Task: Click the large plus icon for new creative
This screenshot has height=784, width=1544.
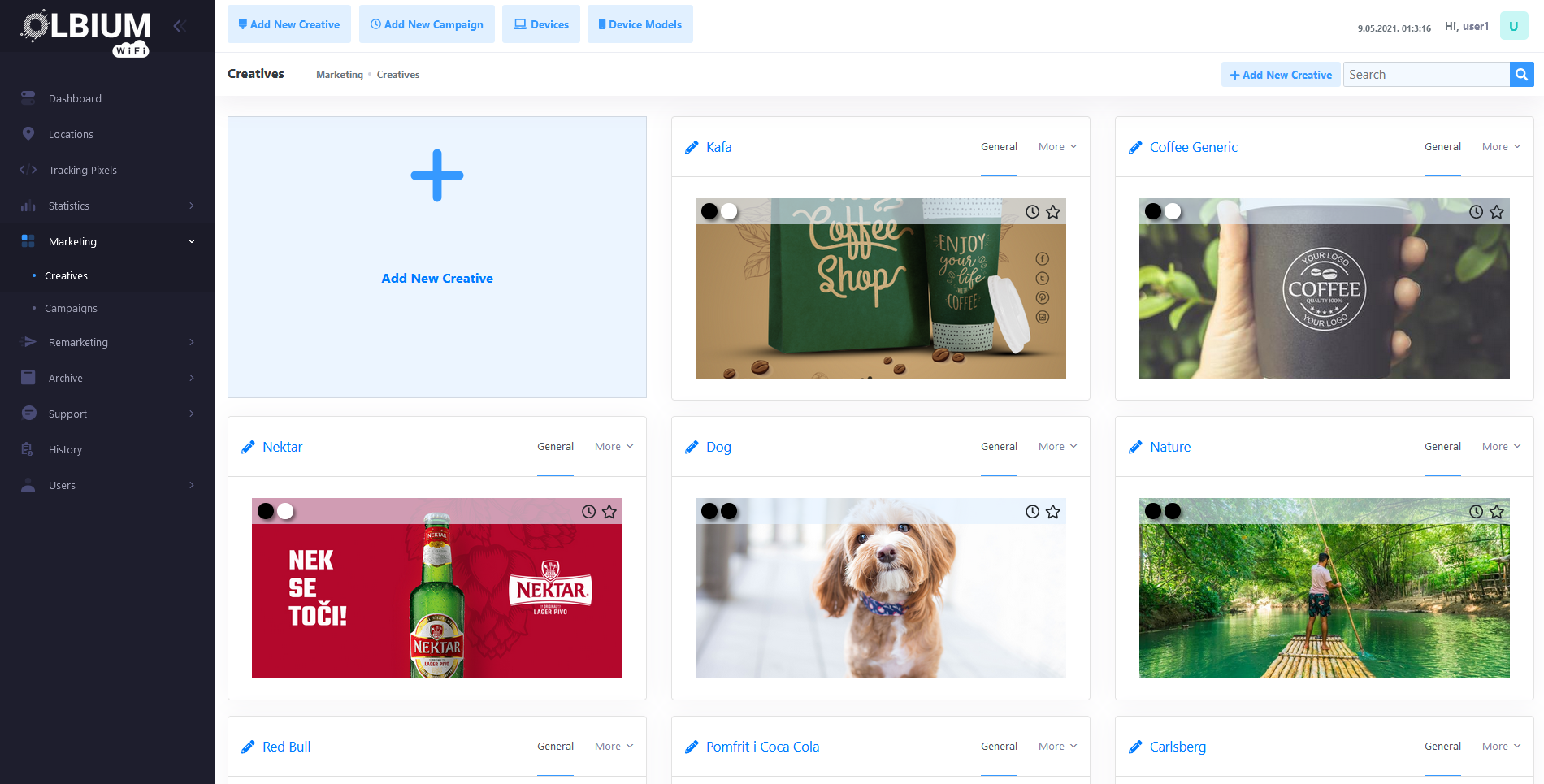Action: point(437,175)
